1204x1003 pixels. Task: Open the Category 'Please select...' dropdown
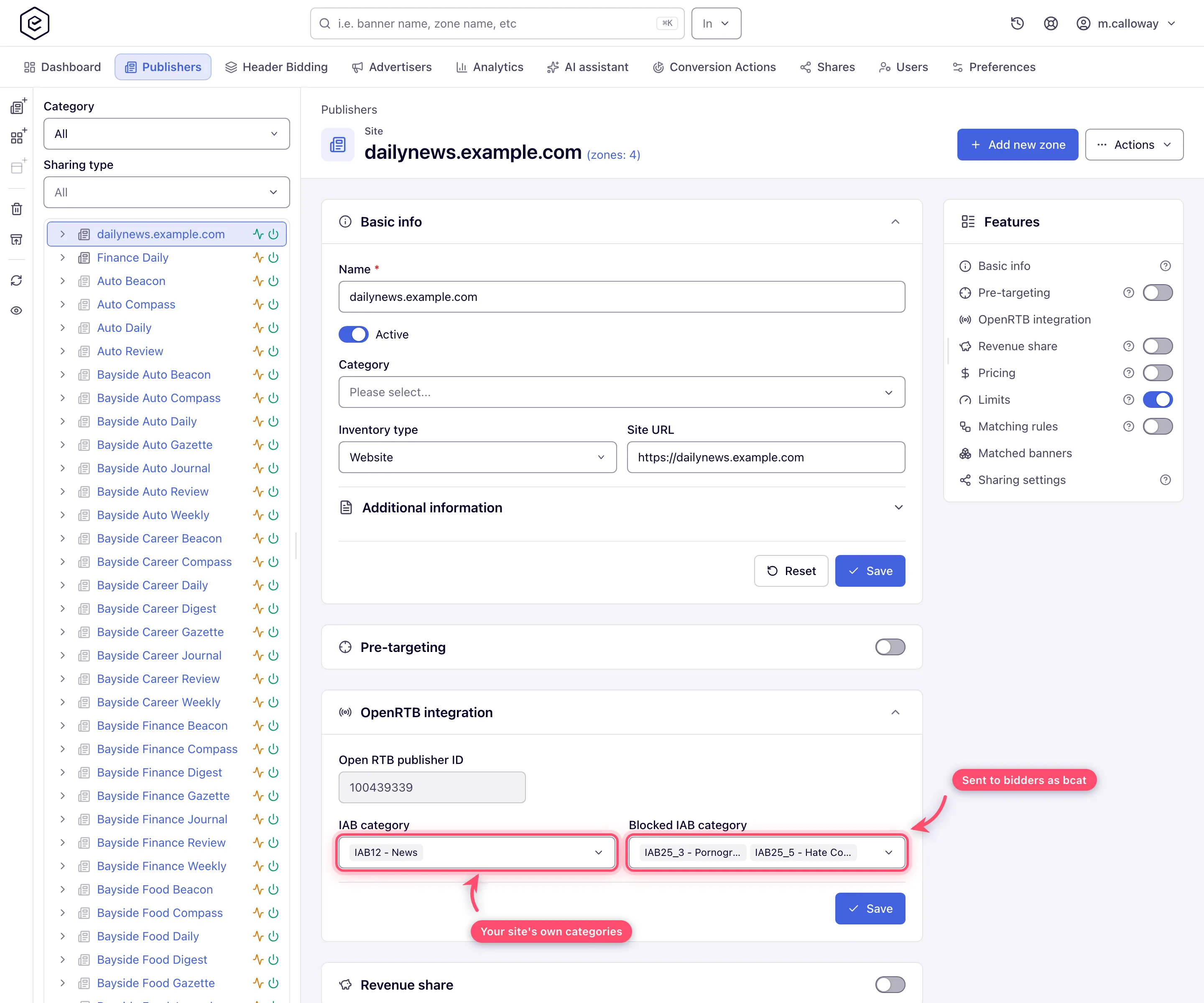coord(622,392)
